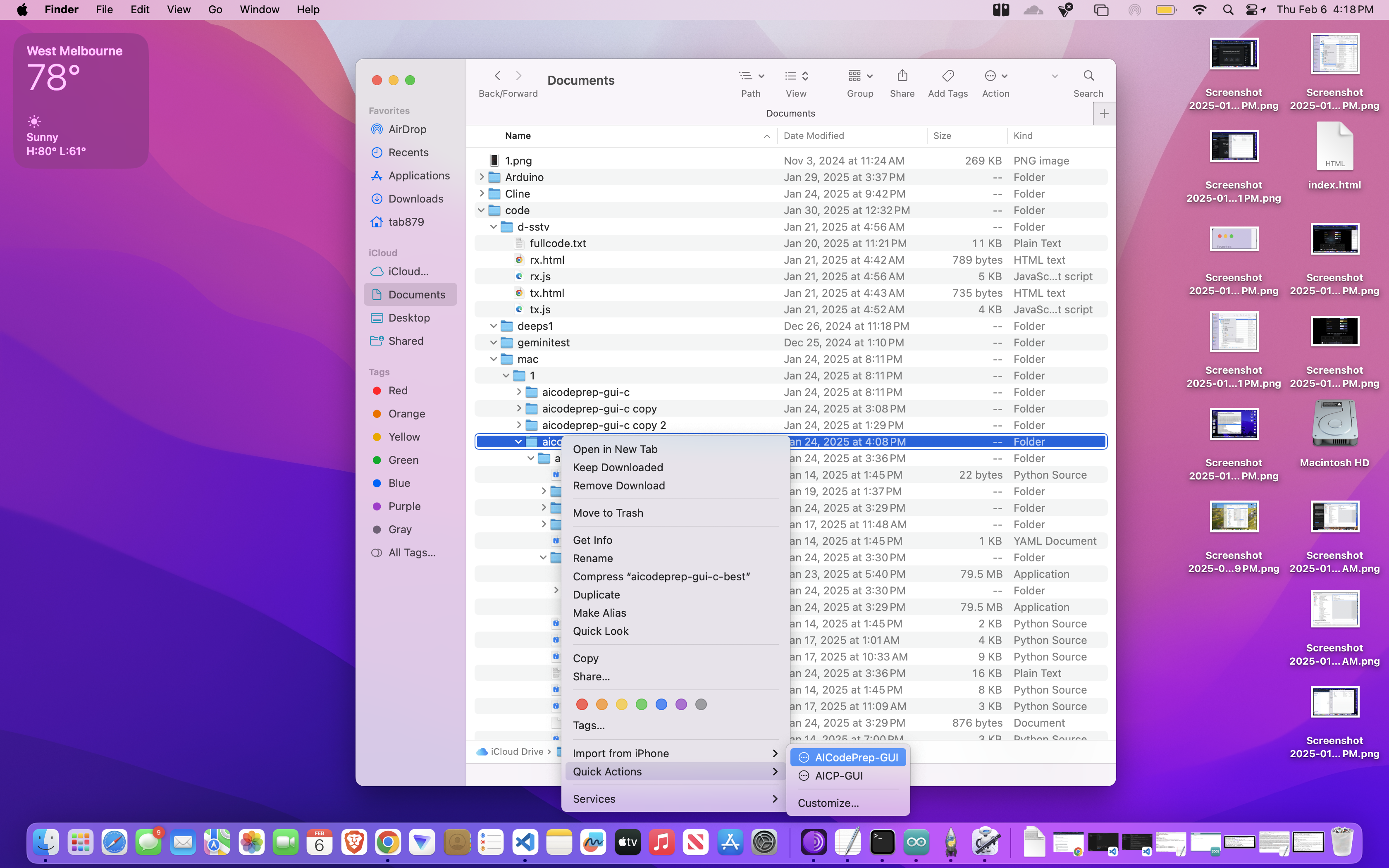1389x868 pixels.
Task: Expand the Arduino folder disclosure triangle
Action: click(x=482, y=177)
